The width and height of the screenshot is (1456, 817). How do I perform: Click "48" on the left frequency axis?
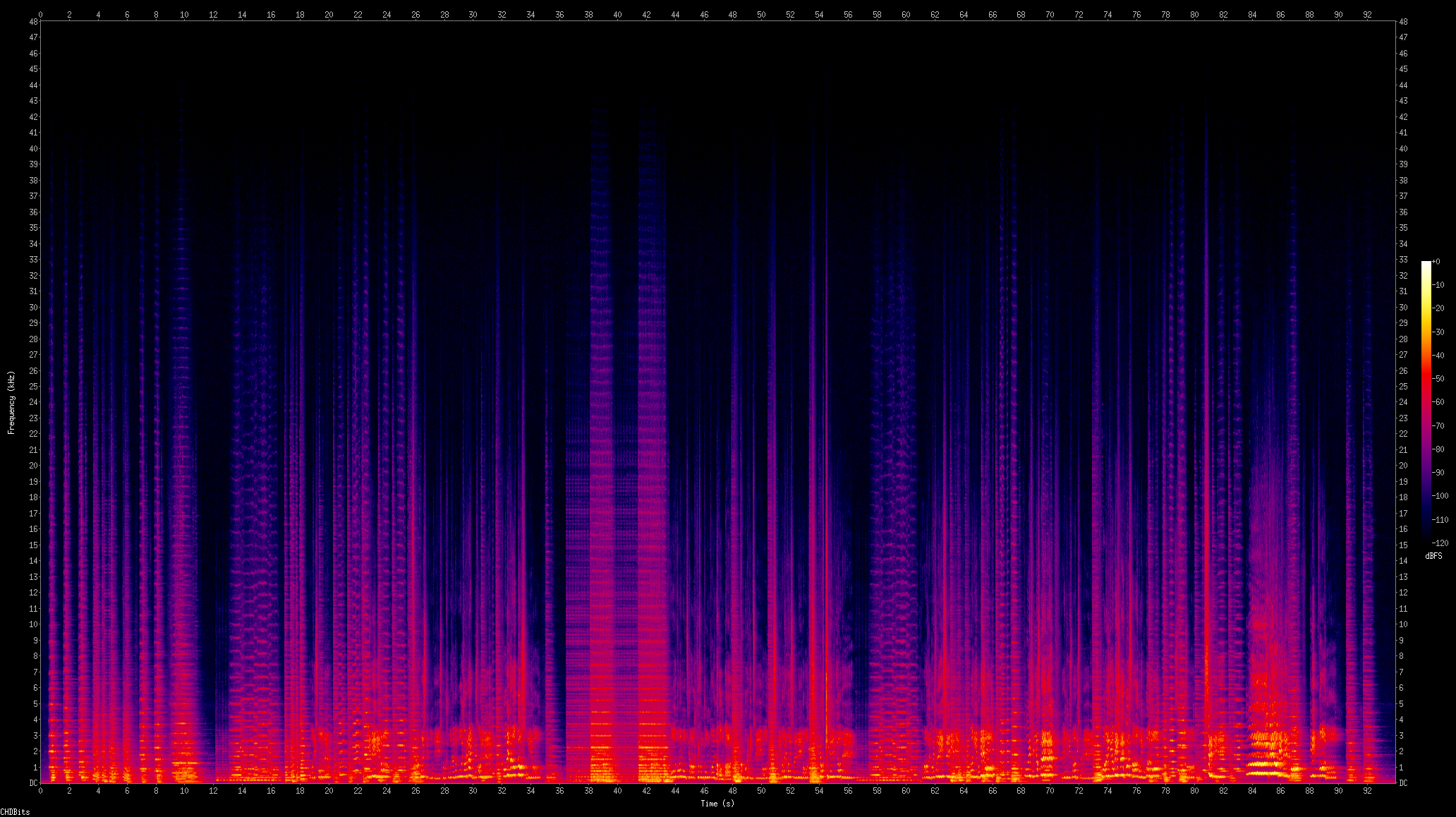[x=33, y=22]
